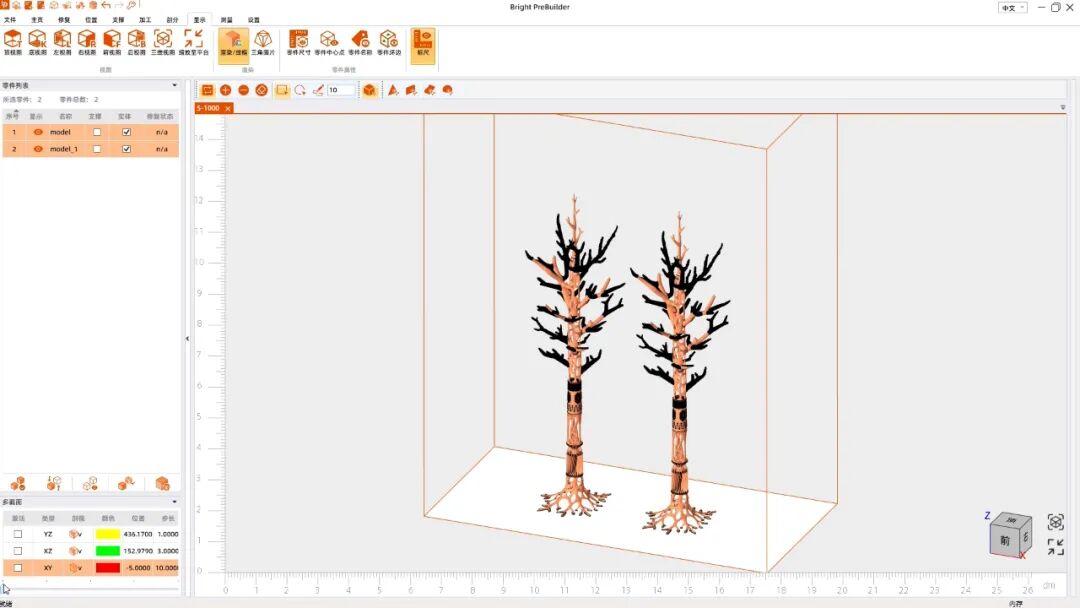Click the zoom out minus icon in viewport toolbar
Image resolution: width=1080 pixels, height=608 pixels.
coord(243,90)
